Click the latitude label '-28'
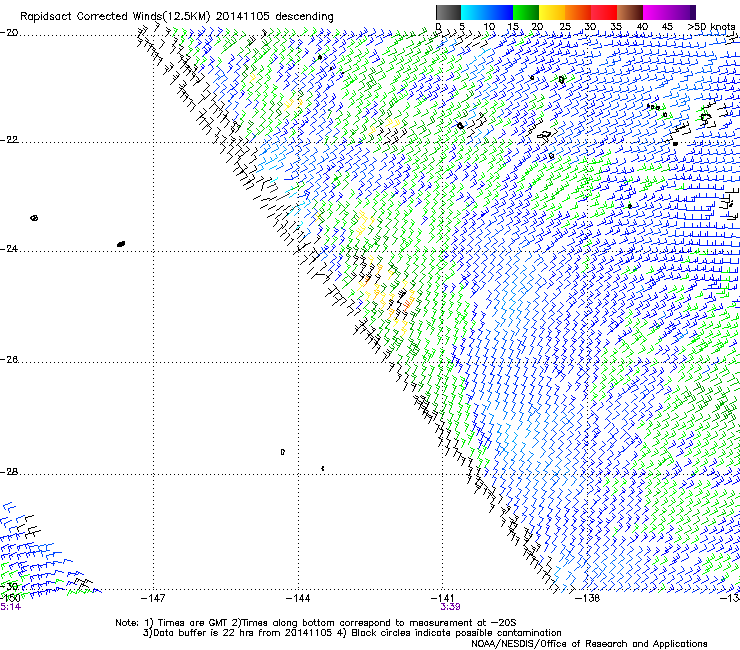The image size is (740, 650). point(9,472)
